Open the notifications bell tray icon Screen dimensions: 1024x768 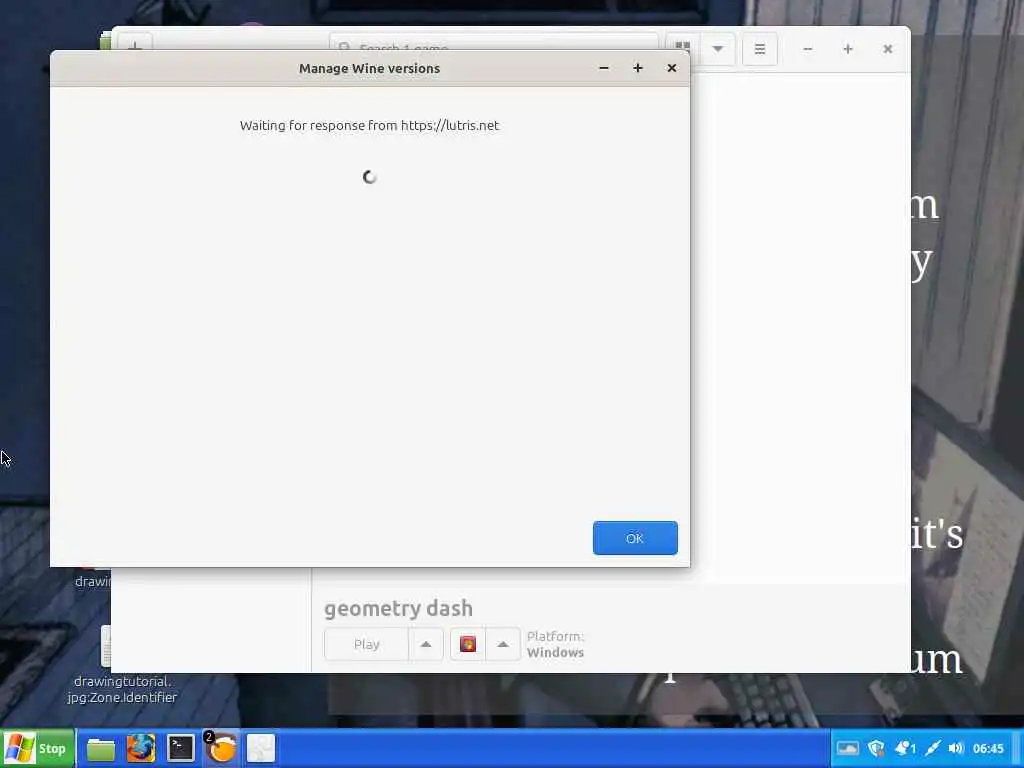tap(905, 748)
